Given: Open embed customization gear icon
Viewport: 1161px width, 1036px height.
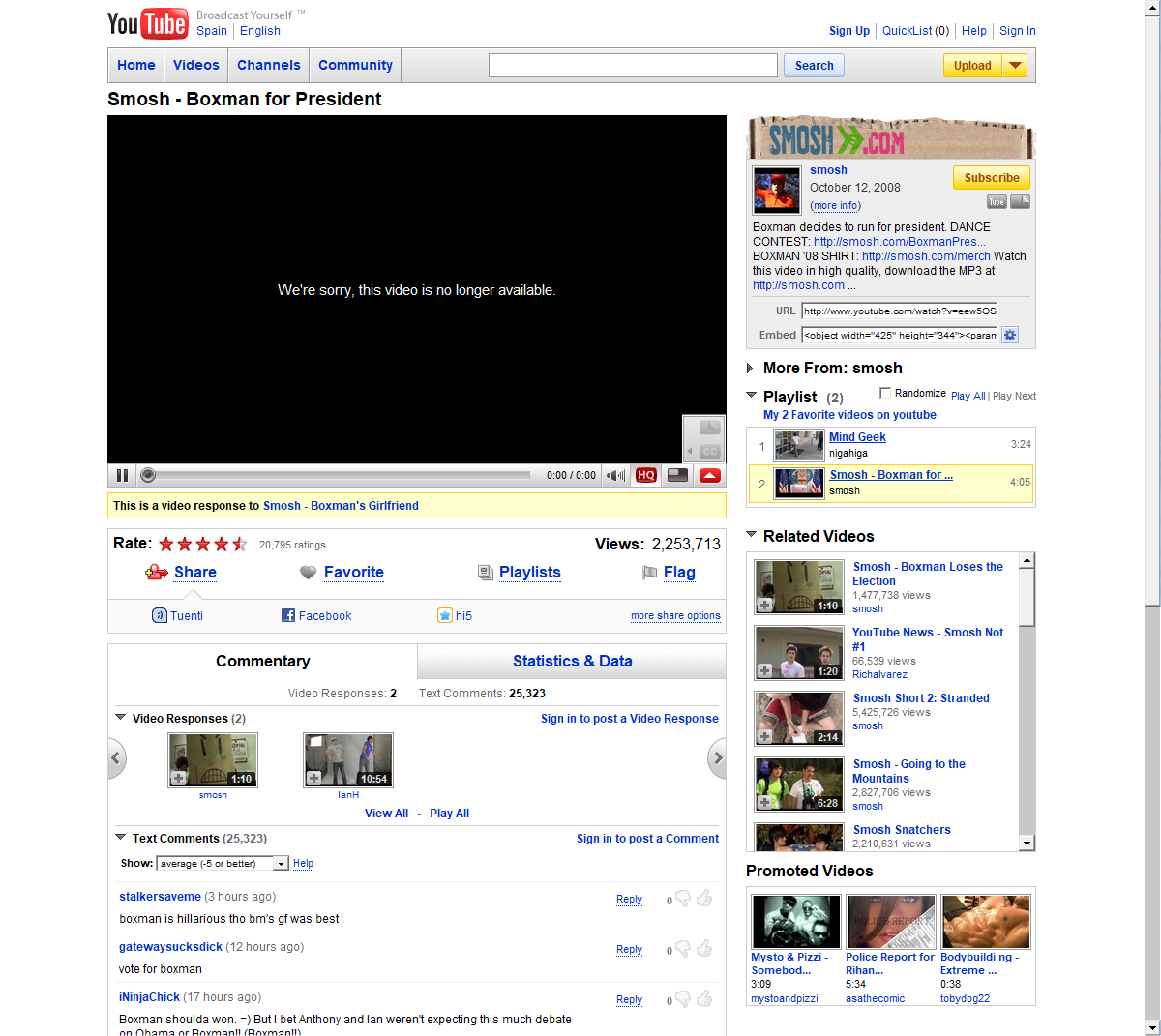Looking at the screenshot, I should pyautogui.click(x=1010, y=335).
